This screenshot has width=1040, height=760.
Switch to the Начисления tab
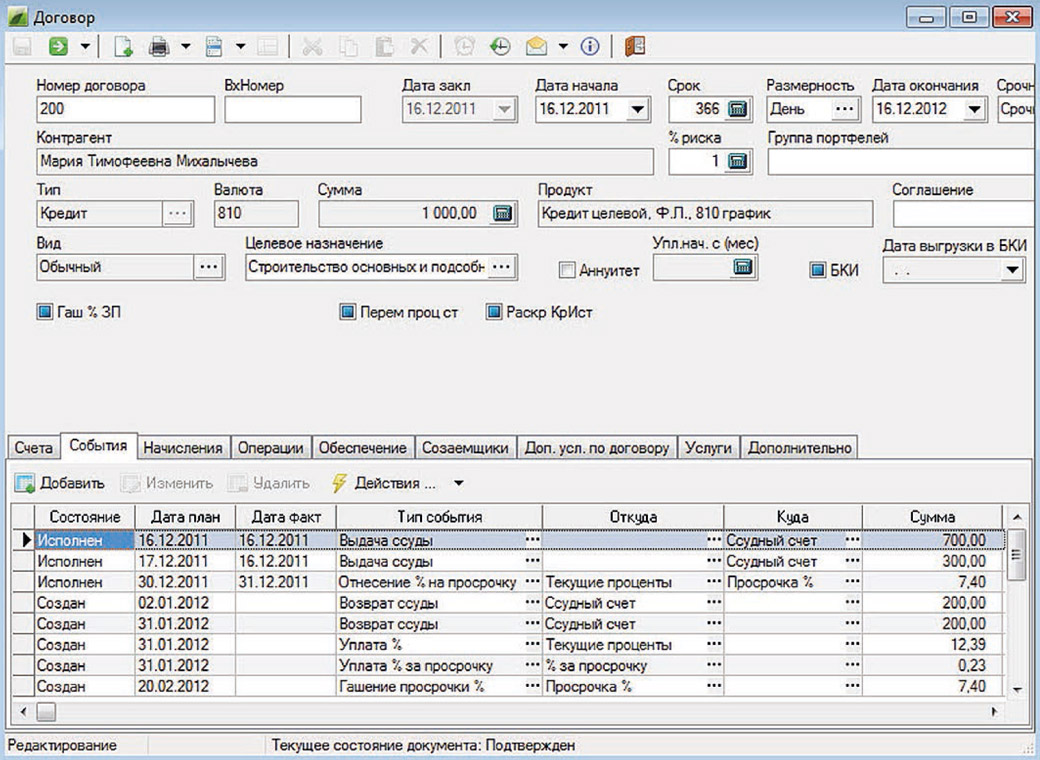183,448
